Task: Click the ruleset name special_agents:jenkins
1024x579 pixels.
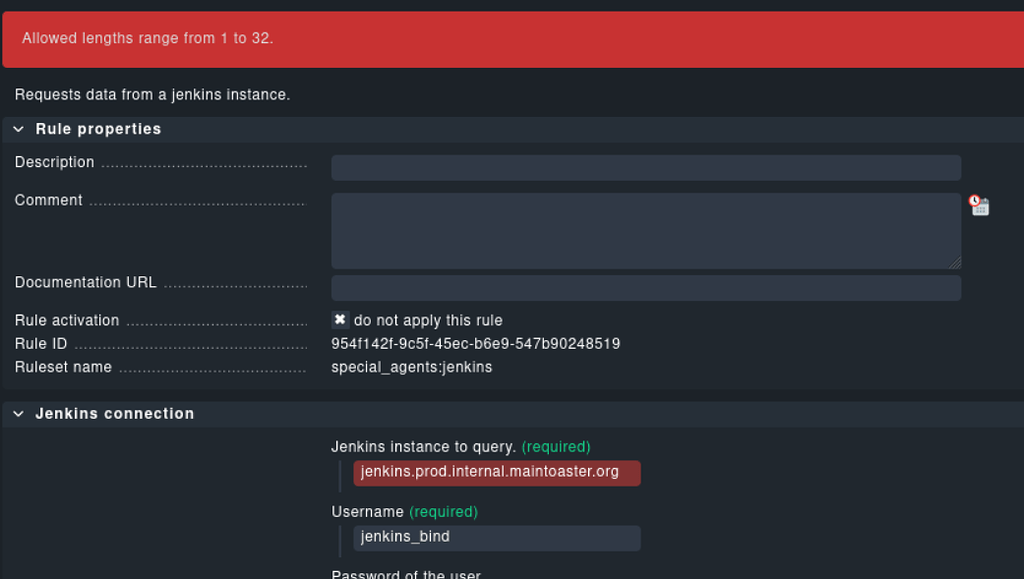Action: tap(411, 367)
